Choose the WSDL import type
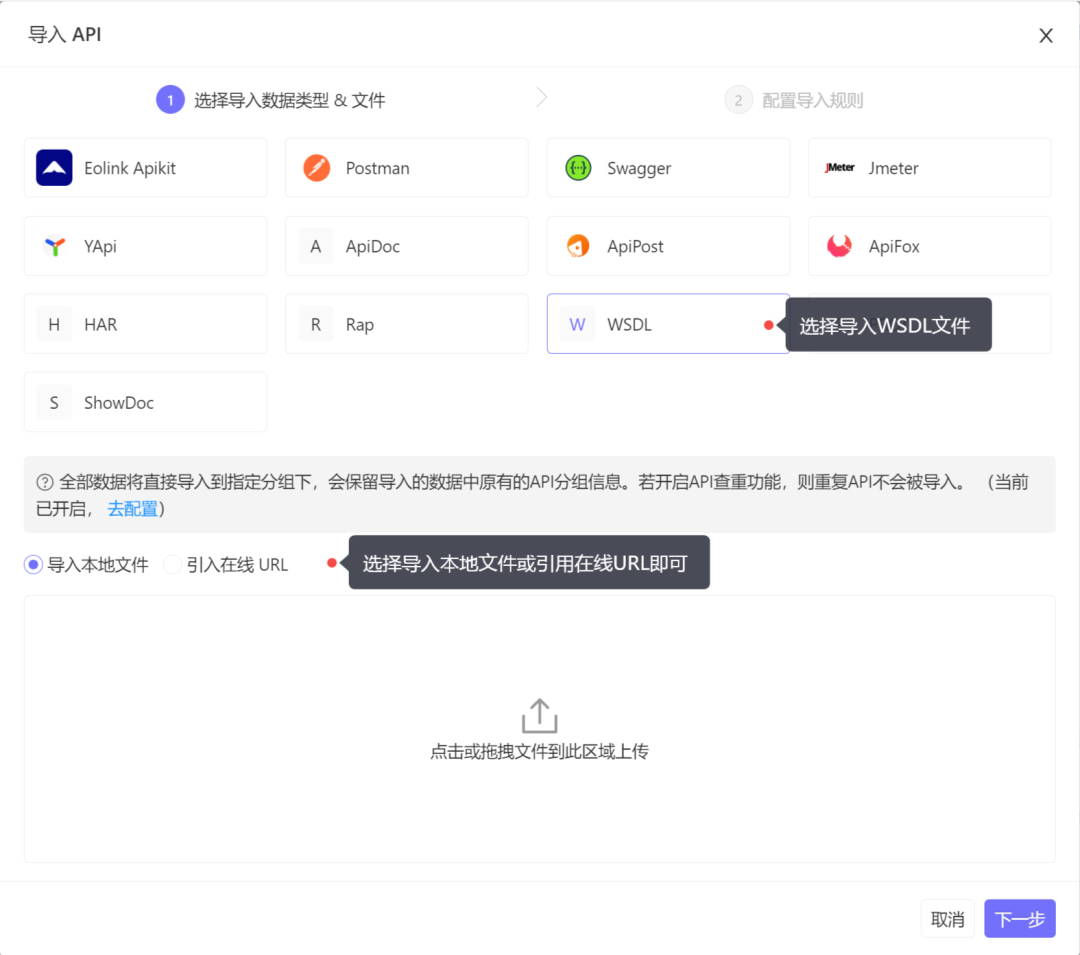The image size is (1080, 955). [x=668, y=324]
